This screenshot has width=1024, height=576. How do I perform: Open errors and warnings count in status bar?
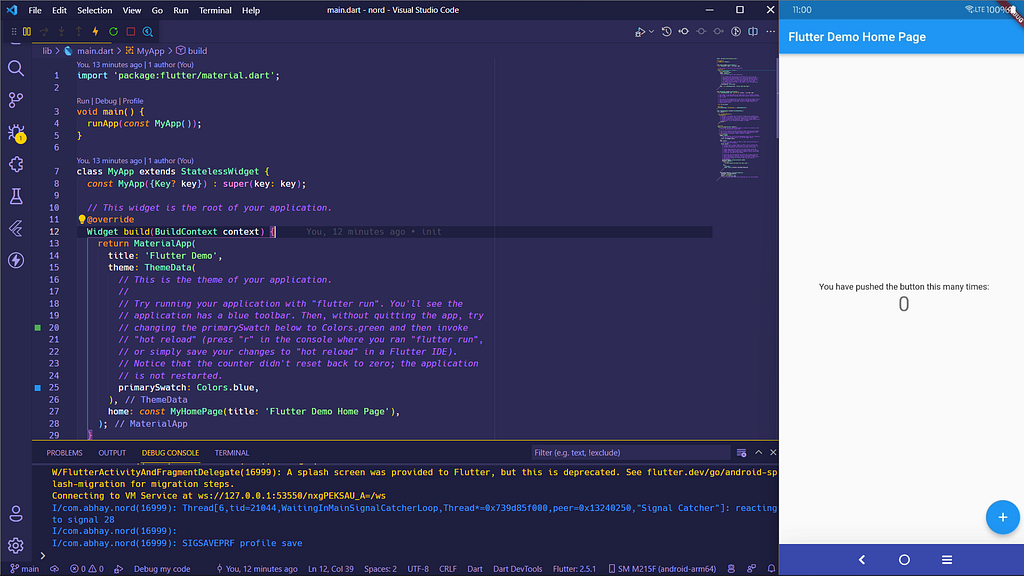pyautogui.click(x=87, y=569)
